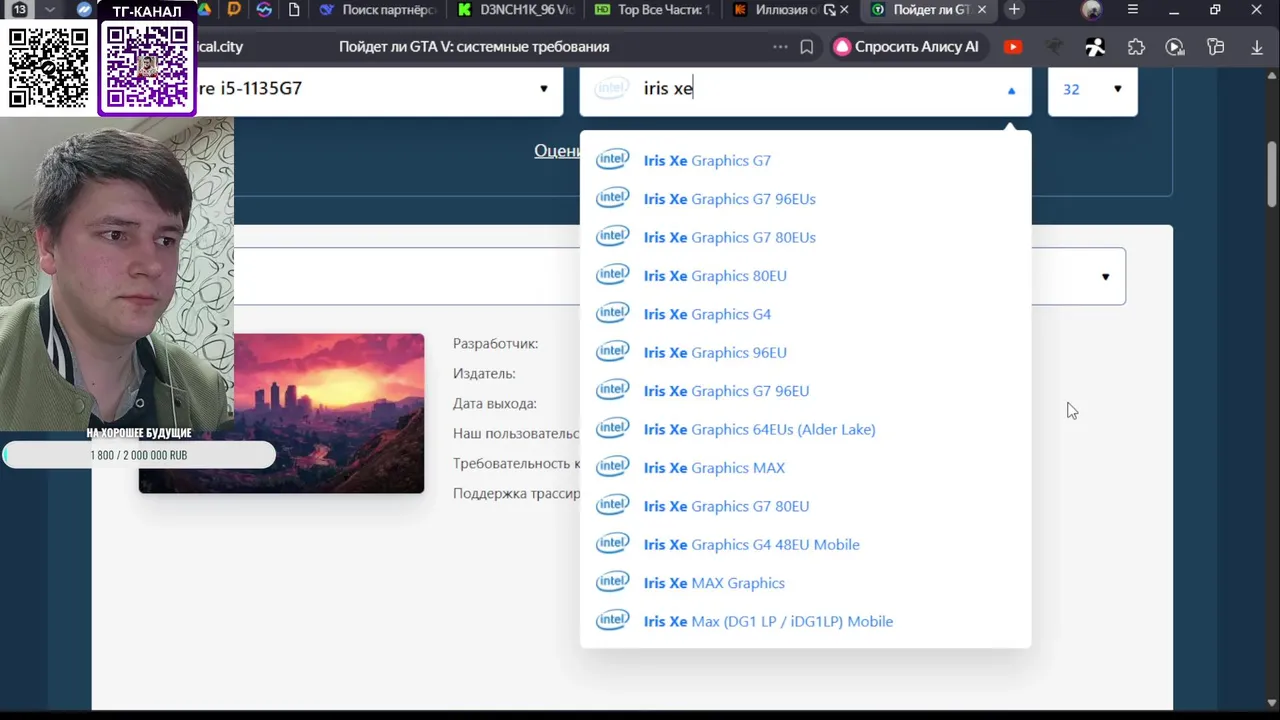This screenshot has width=1280, height=720.
Task: Bookmark this page with the bookmark icon
Action: (x=807, y=47)
